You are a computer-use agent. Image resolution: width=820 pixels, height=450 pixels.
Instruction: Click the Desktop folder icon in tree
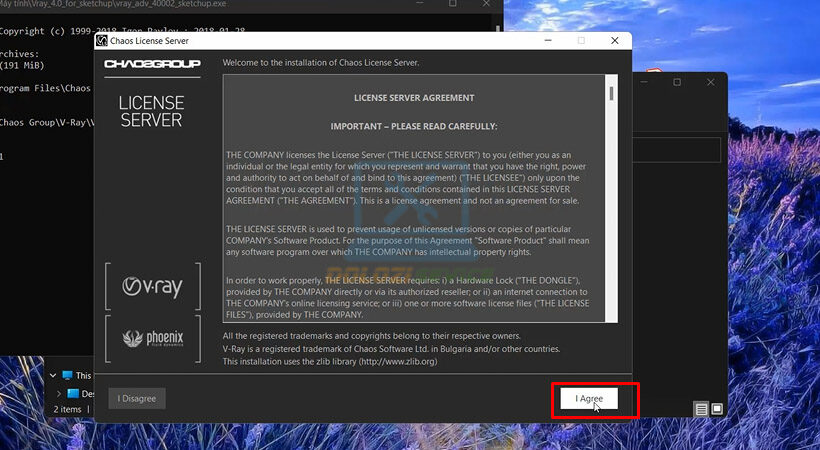tap(74, 393)
